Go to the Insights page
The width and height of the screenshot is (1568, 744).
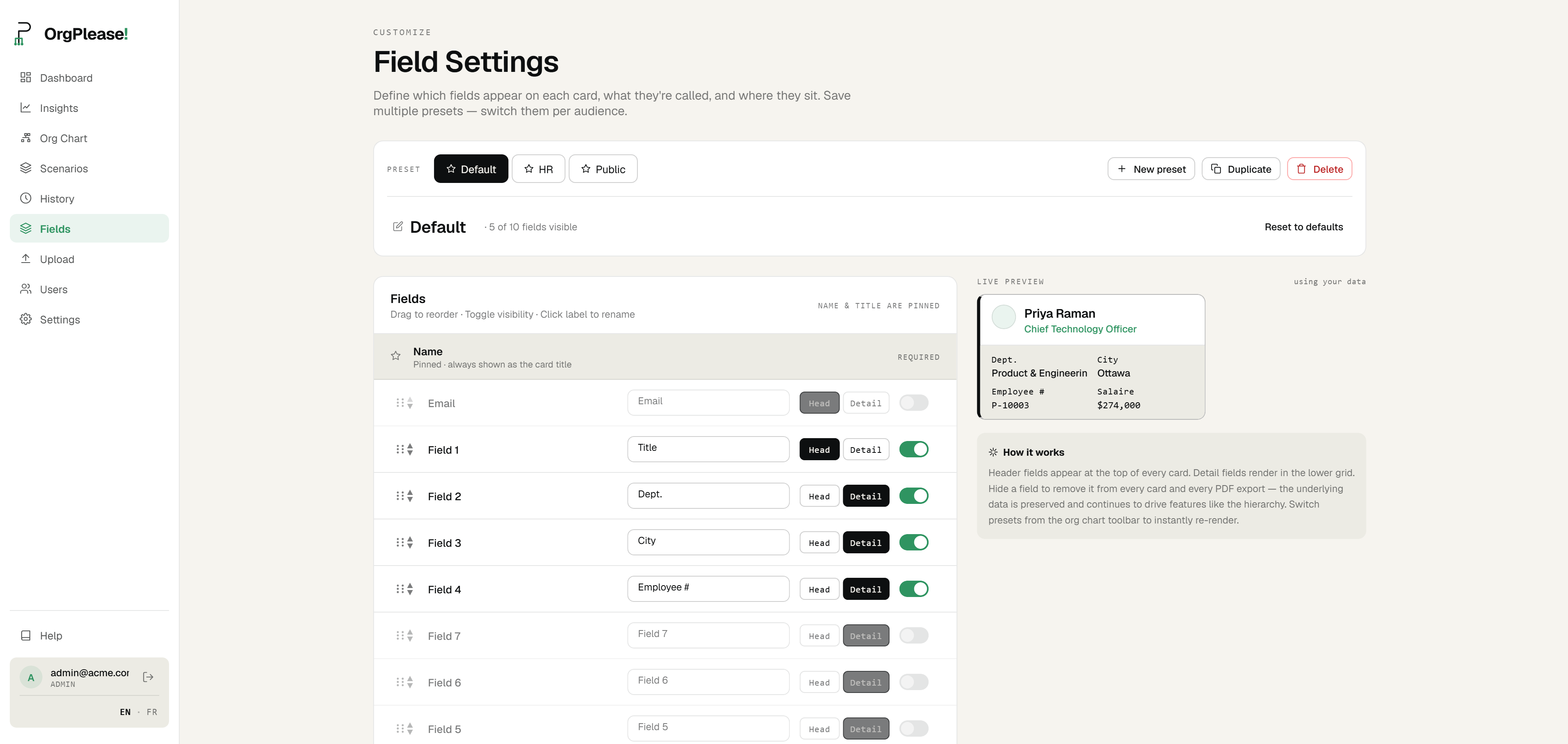(89, 108)
